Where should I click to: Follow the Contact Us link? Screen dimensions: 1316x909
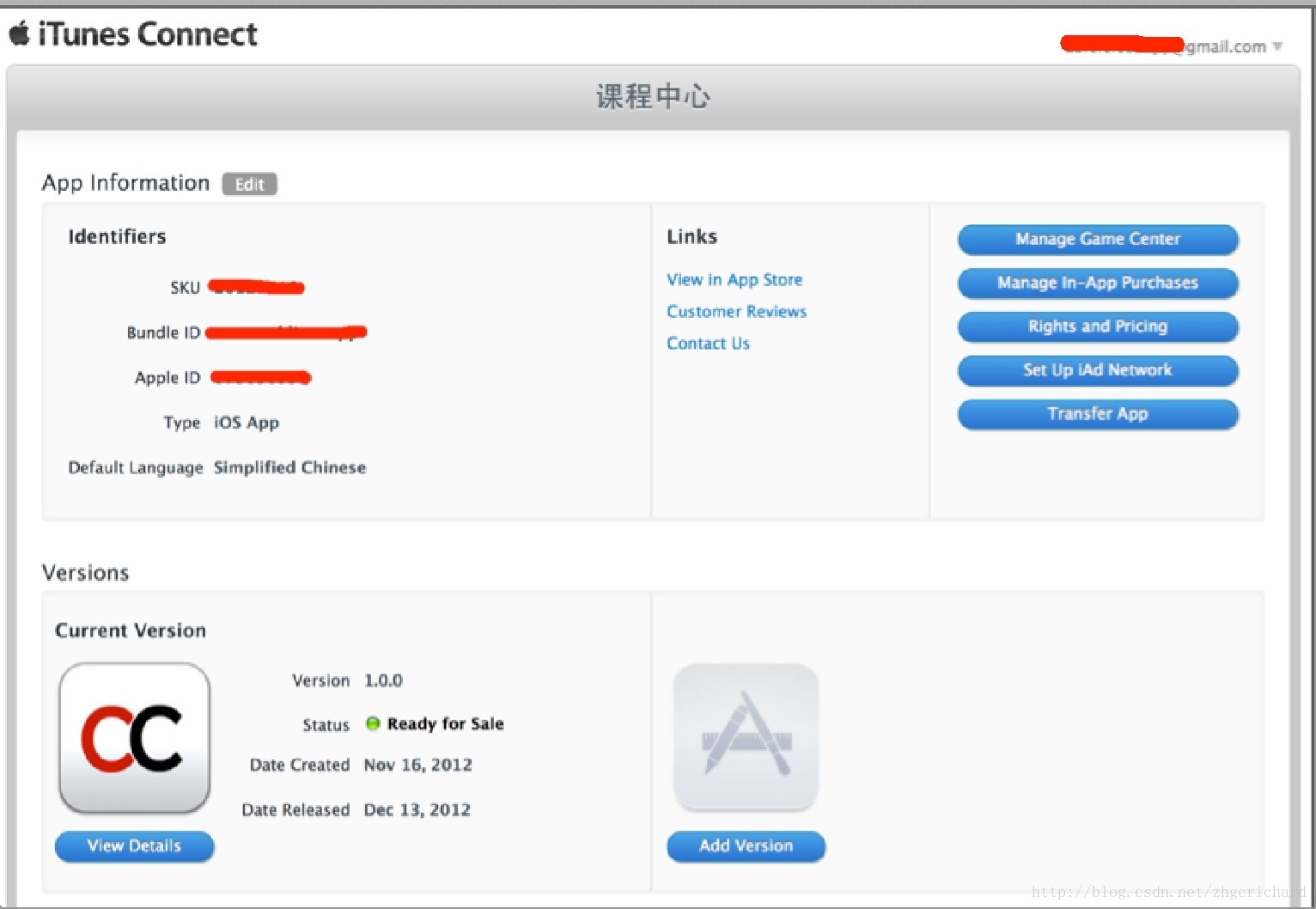[x=708, y=343]
